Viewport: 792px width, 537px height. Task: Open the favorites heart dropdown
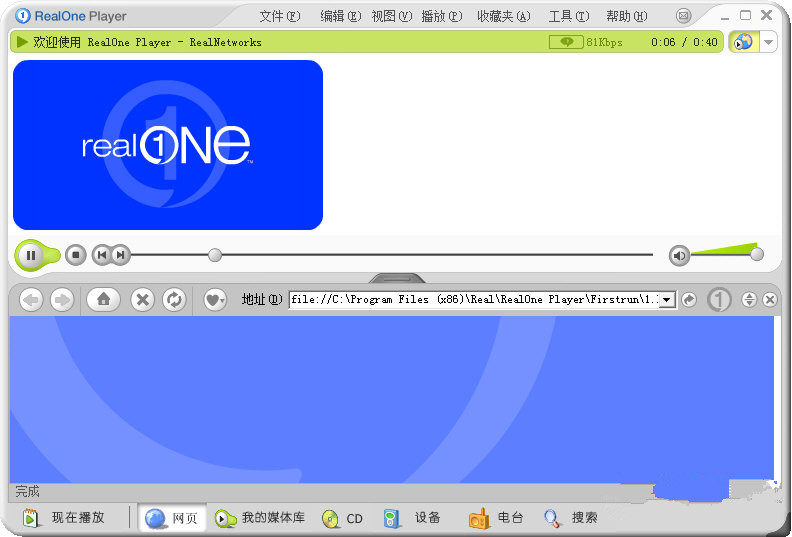215,300
